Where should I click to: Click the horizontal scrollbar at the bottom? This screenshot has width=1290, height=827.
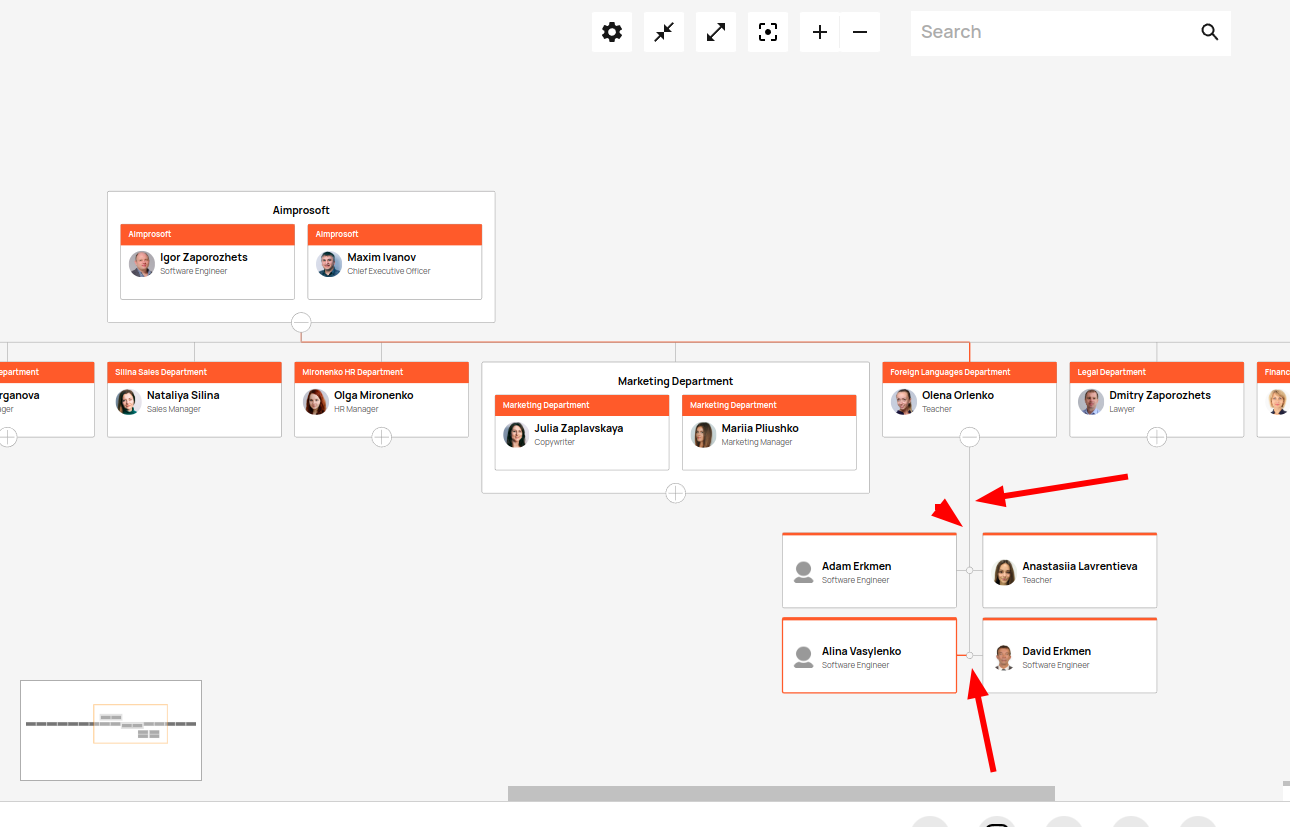pyautogui.click(x=780, y=792)
